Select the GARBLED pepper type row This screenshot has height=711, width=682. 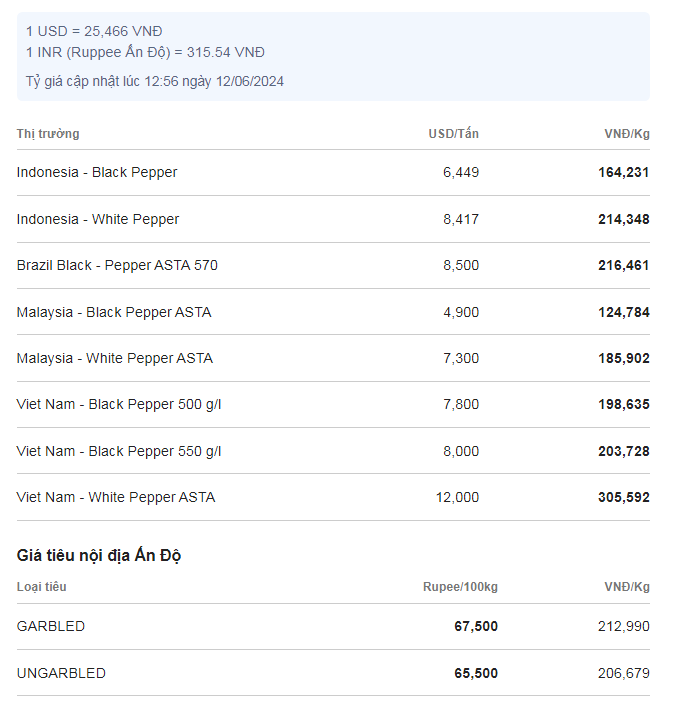pos(333,626)
